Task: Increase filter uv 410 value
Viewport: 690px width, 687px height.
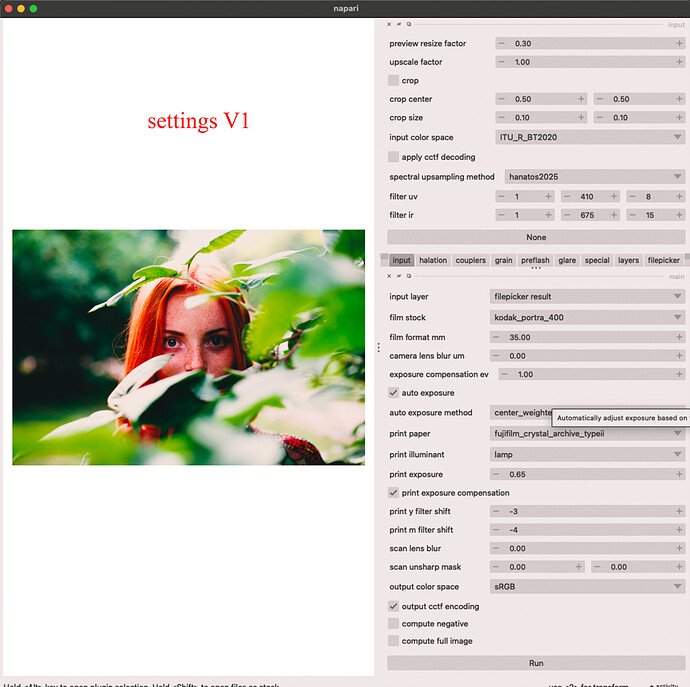Action: pos(614,196)
